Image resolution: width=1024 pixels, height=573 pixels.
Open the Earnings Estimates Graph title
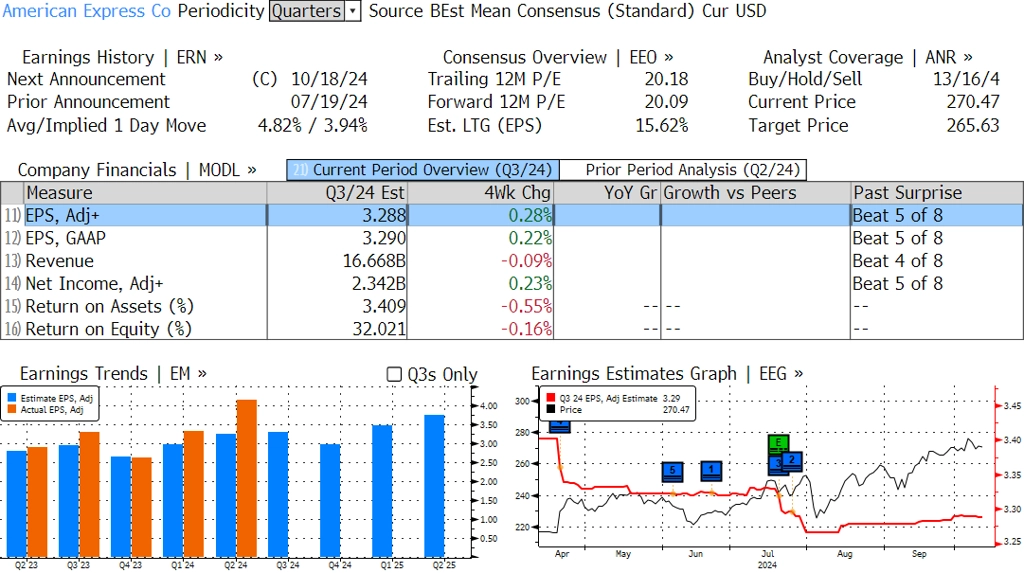coord(633,374)
